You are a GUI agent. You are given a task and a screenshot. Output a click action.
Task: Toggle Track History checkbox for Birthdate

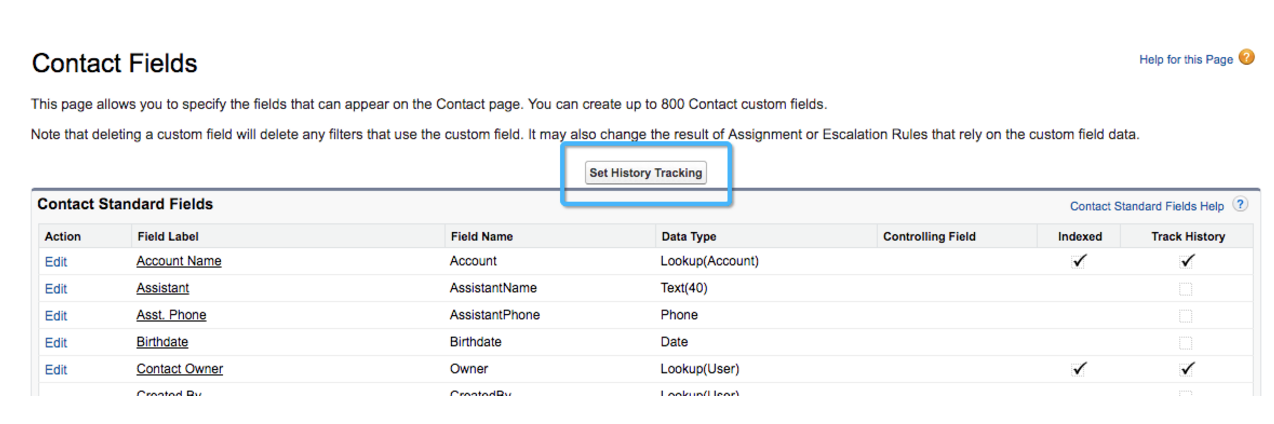coord(1186,343)
